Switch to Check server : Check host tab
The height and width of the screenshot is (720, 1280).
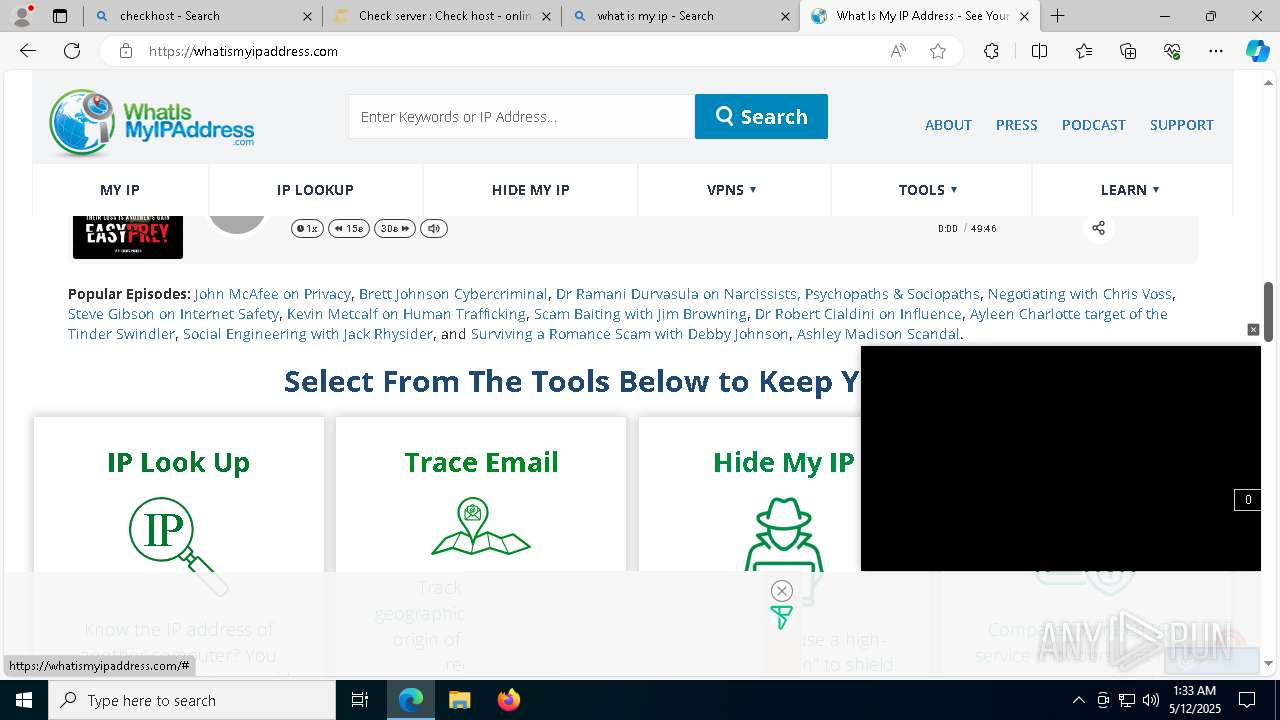(441, 16)
